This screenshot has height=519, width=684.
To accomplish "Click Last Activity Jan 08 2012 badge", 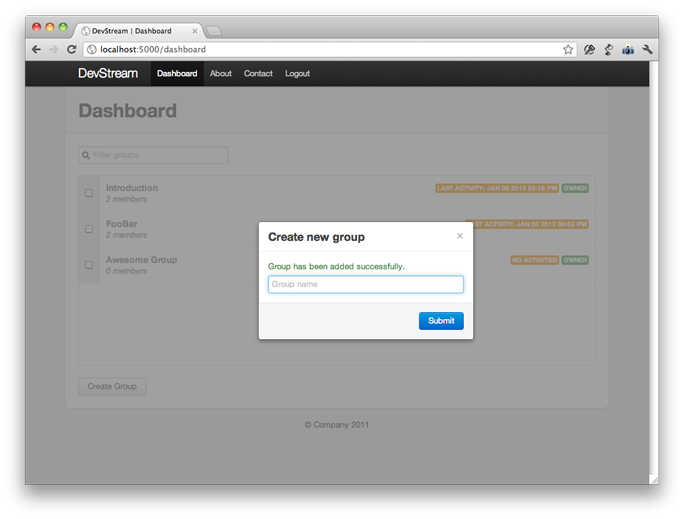I will [497, 188].
